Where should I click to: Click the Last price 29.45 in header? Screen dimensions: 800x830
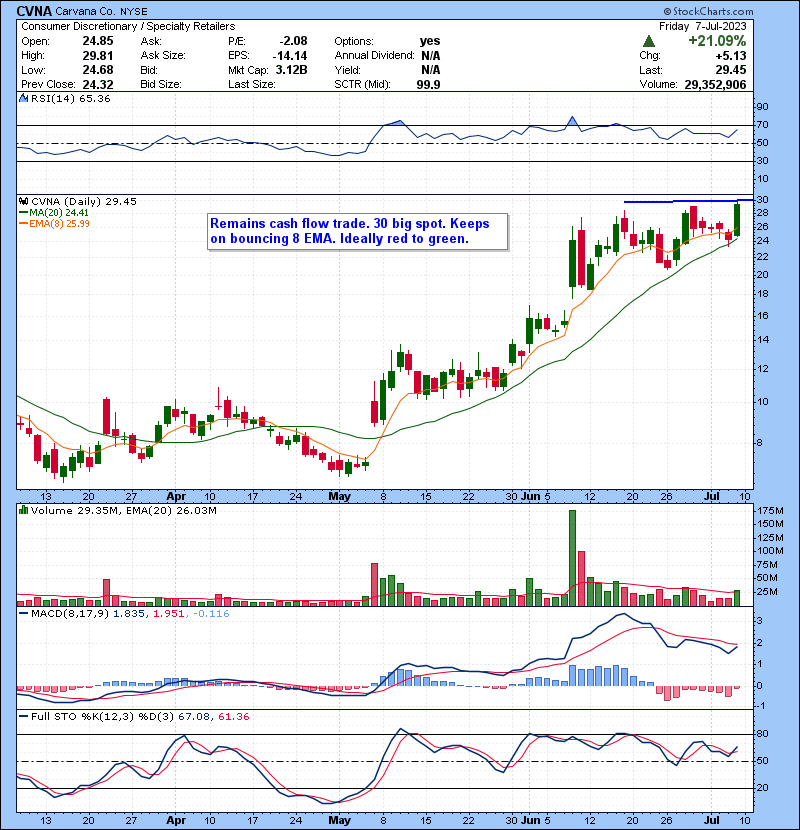pos(731,70)
